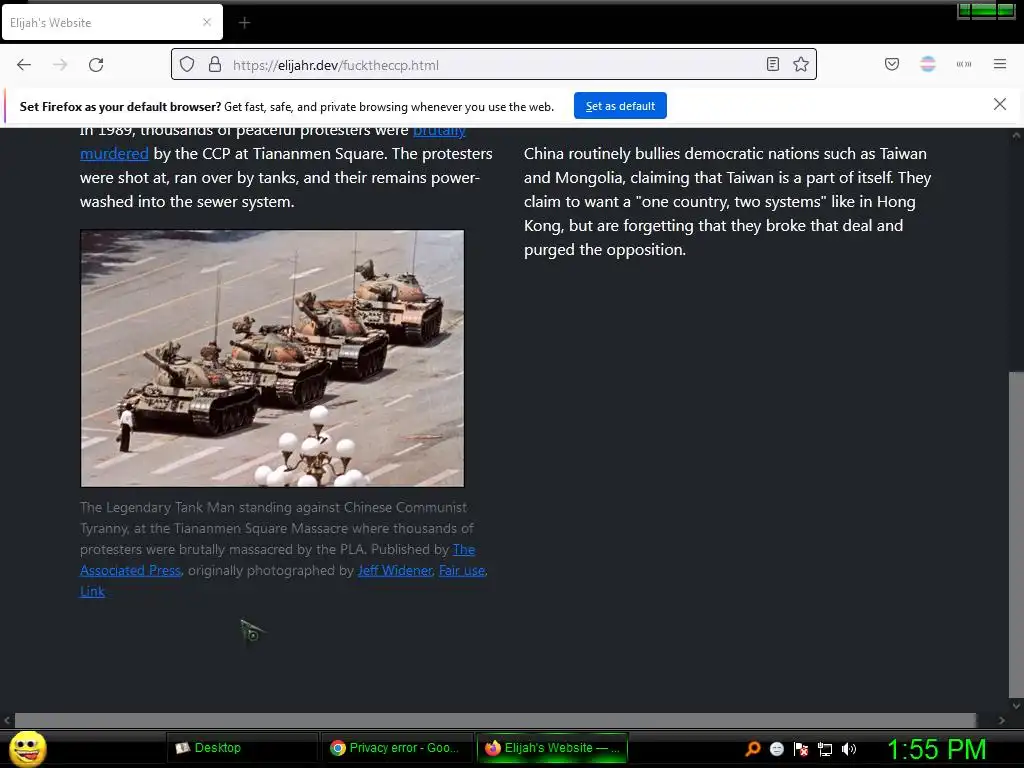Open the Jeff Widener link
Screen dimensions: 1024x768
395,571
